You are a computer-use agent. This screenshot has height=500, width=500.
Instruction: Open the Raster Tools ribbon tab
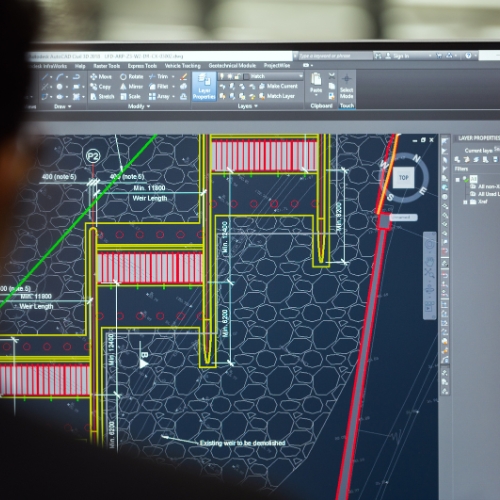tap(106, 66)
